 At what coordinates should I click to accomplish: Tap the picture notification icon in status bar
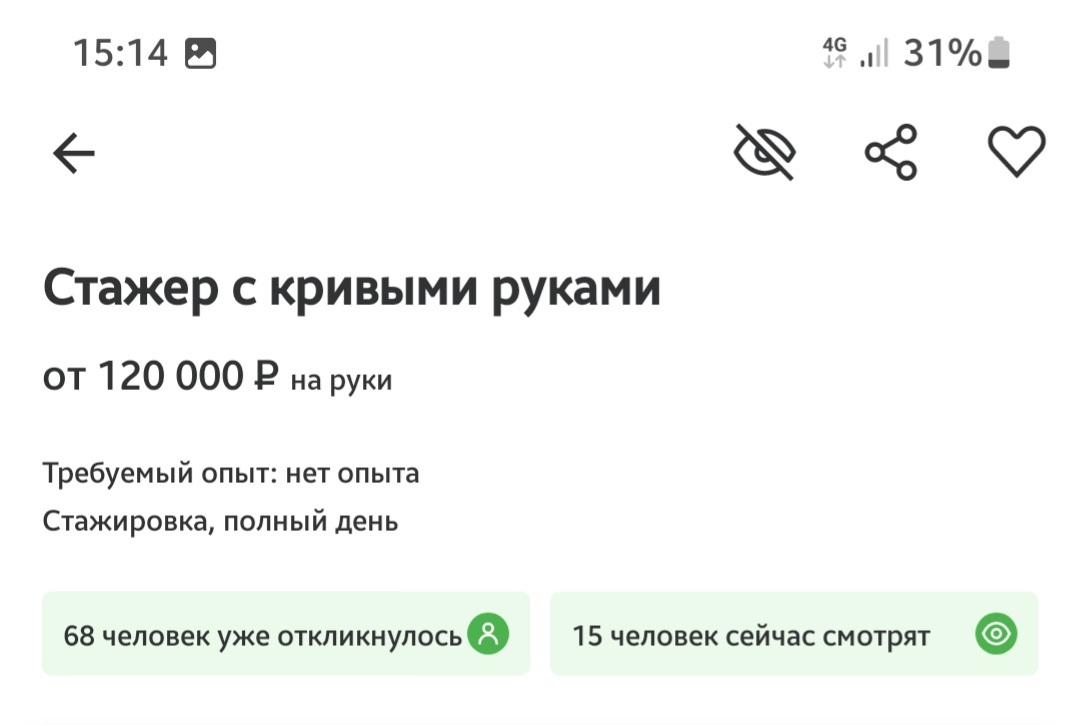pos(201,53)
